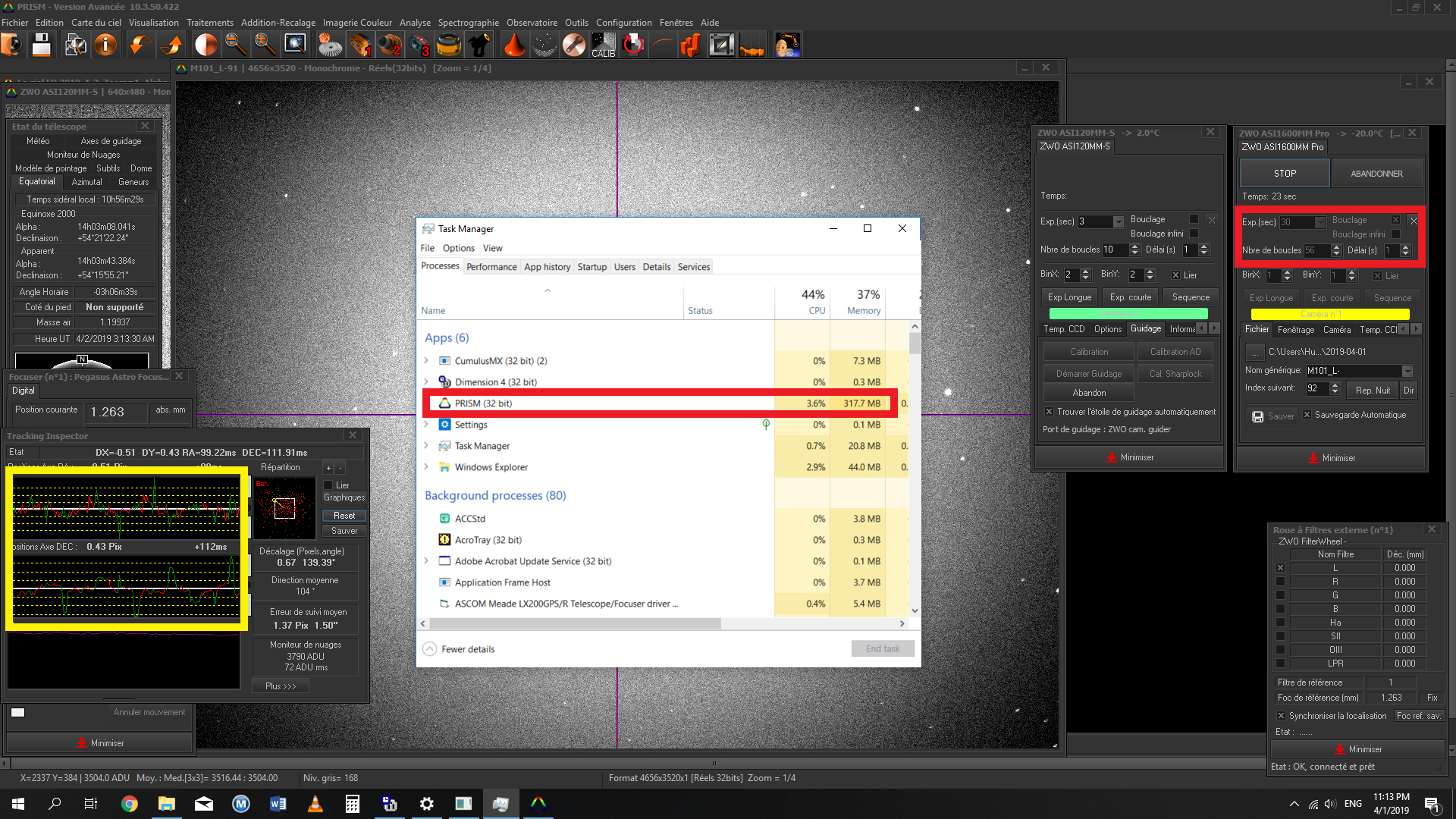Viewport: 1456px width, 819px height.
Task: Click the redo curved arrow icon
Action: click(171, 45)
